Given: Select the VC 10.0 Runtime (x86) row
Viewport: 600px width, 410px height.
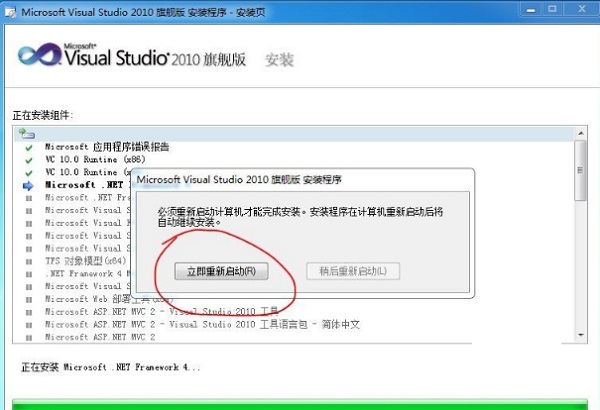Looking at the screenshot, I should [x=95, y=160].
